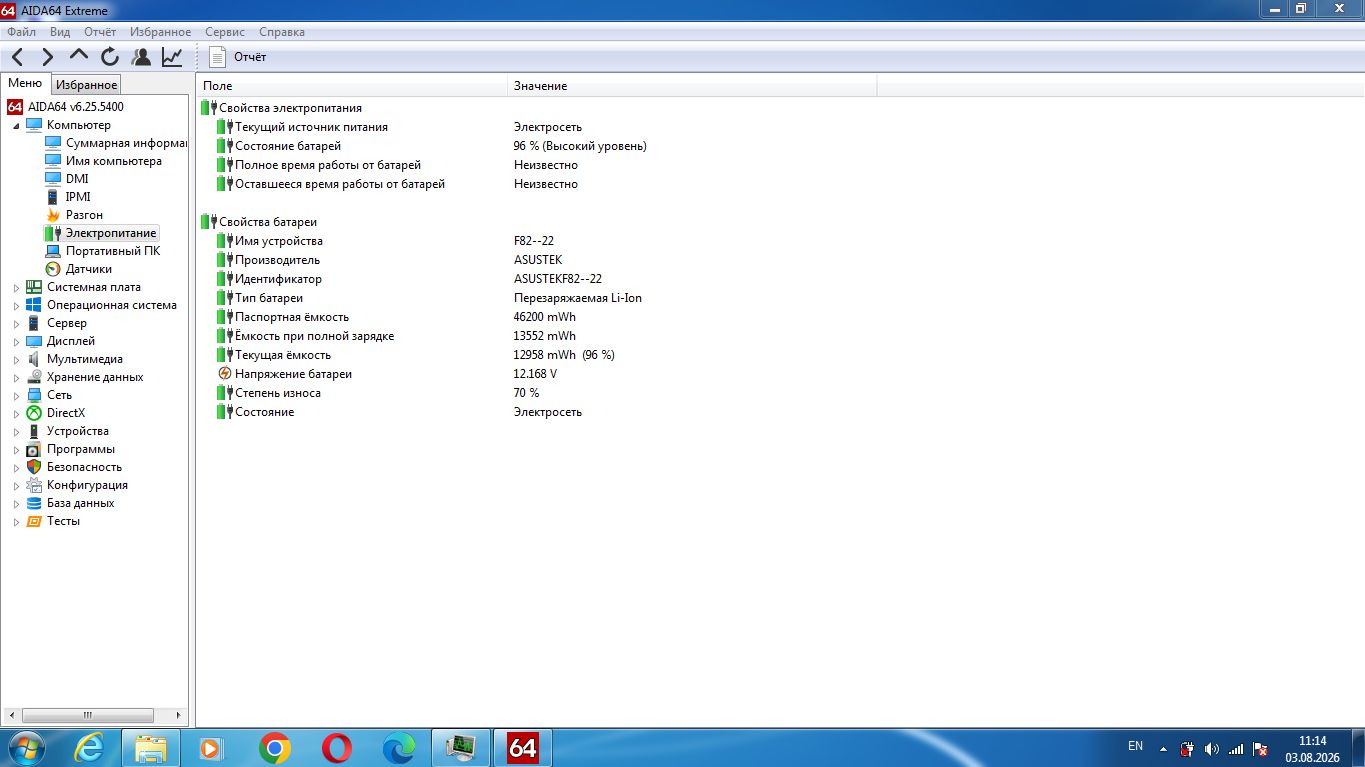Click the Back arrow toolbar icon
The width and height of the screenshot is (1365, 767).
pos(17,57)
